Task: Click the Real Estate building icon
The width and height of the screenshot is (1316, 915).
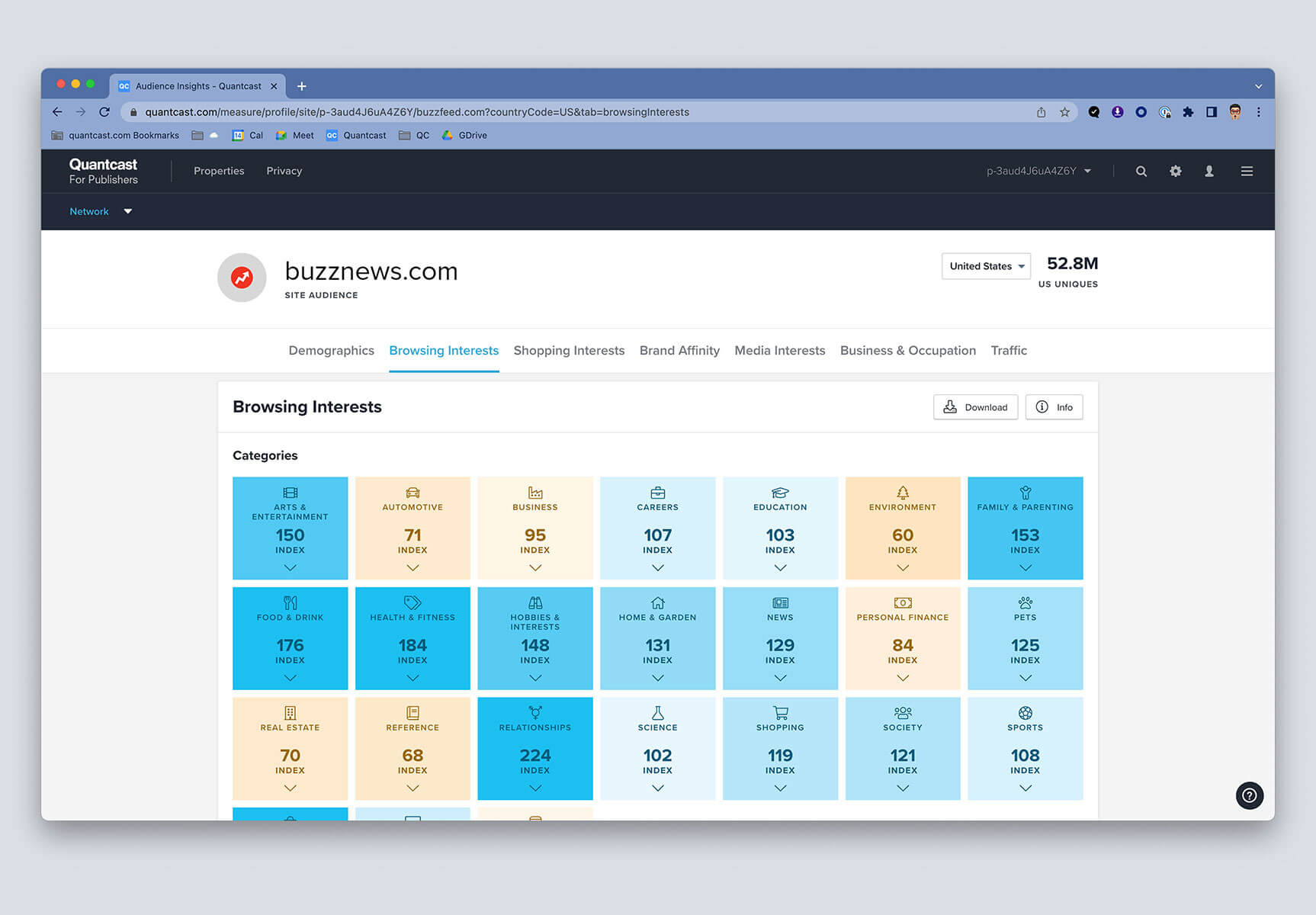Action: click(x=290, y=713)
